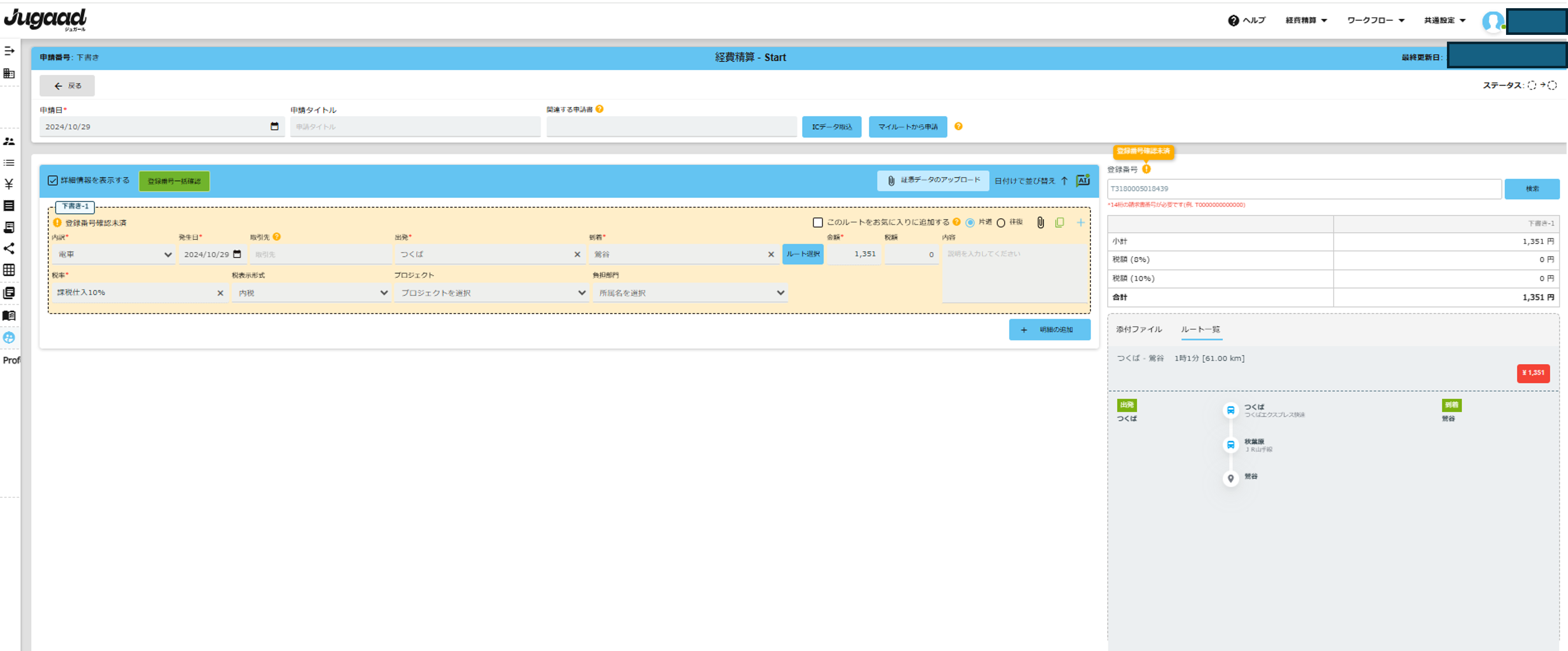Open the solid document icon in sidebar
The image size is (1568, 651).
pos(9,206)
